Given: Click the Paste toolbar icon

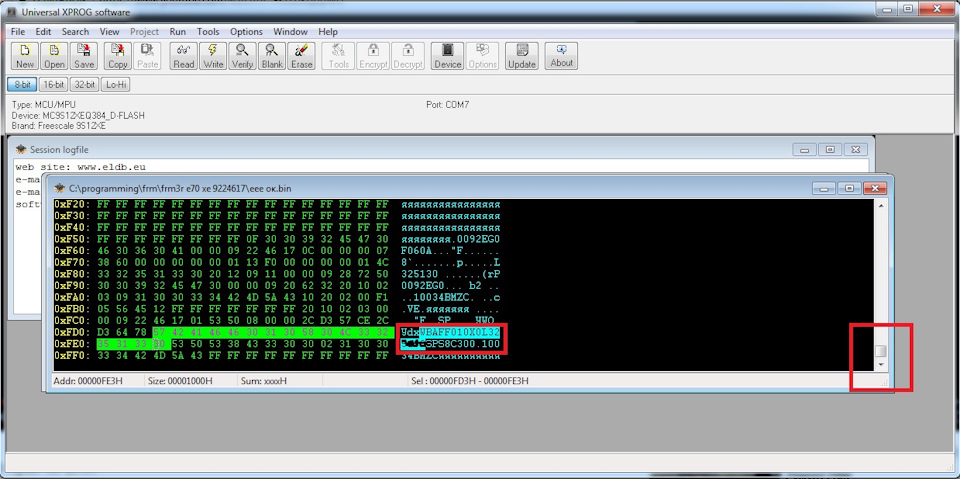Looking at the screenshot, I should click(x=147, y=56).
